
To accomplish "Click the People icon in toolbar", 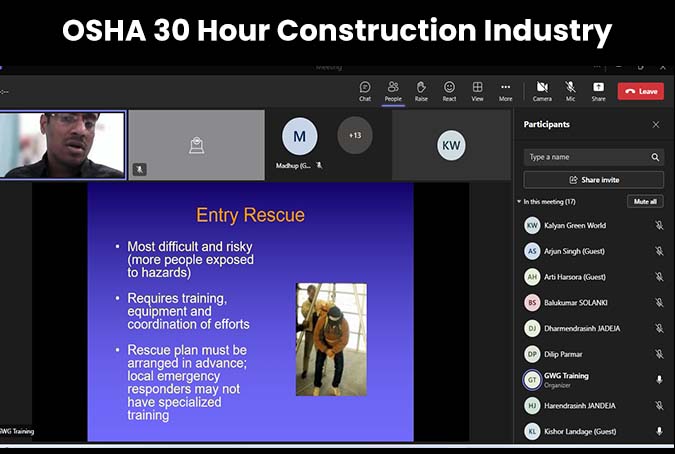I will 393,90.
